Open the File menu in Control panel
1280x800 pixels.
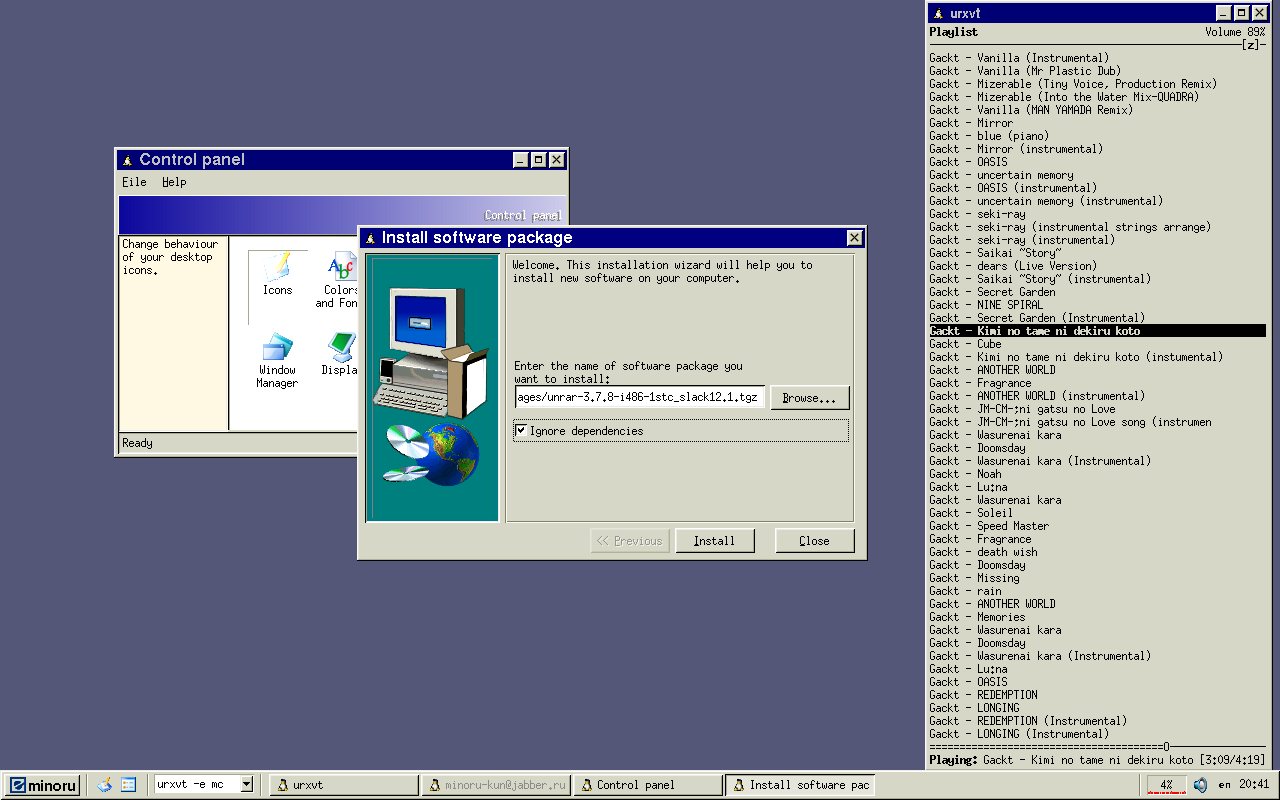[134, 182]
